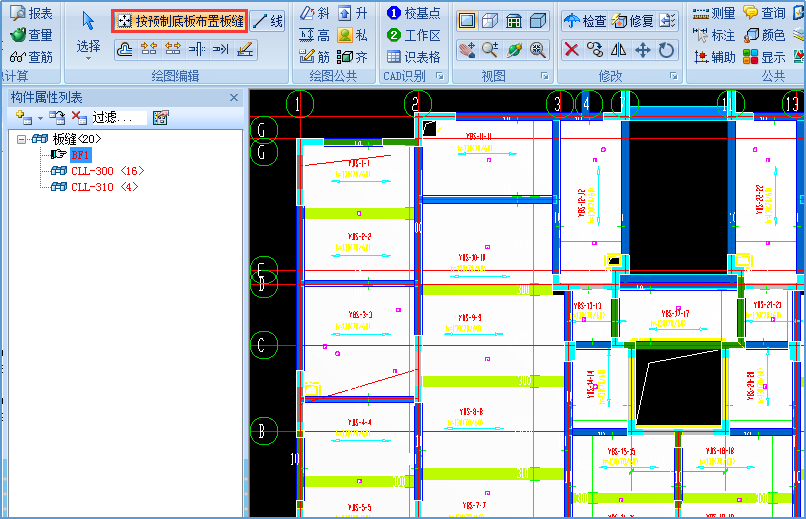806x519 pixels.
Task: Activate the arrow selection tool
Action: click(x=88, y=21)
